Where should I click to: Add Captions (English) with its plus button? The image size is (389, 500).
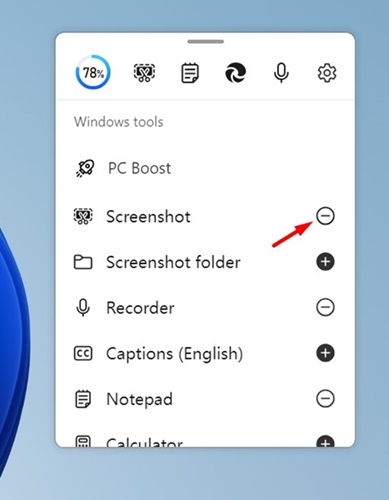[x=325, y=353]
